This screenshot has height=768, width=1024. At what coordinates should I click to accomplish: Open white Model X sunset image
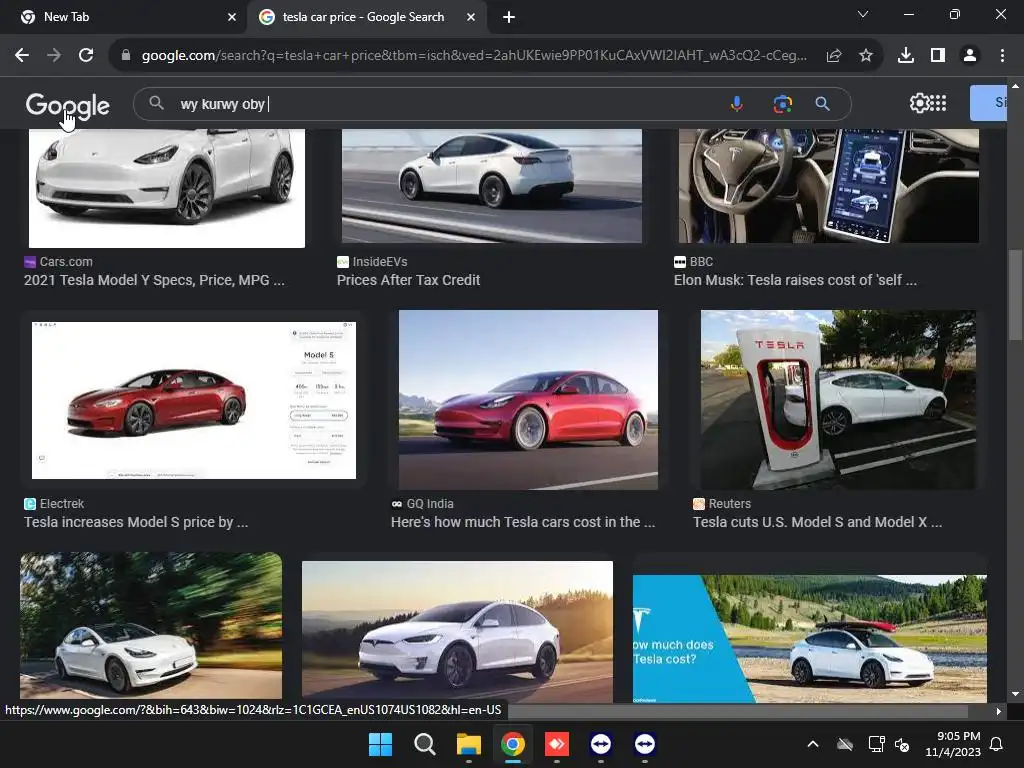pos(457,631)
